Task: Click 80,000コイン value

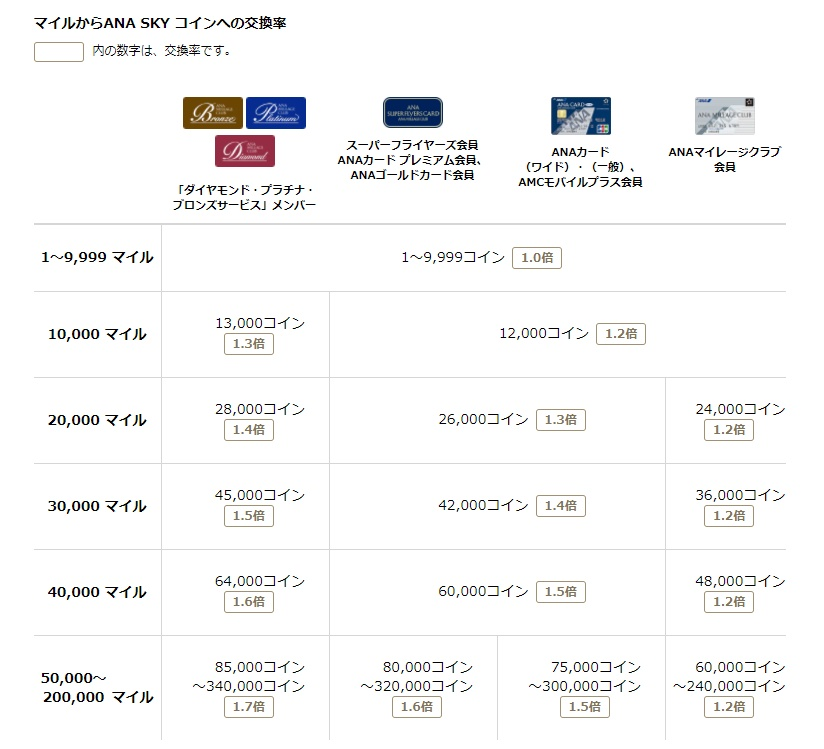Action: (428, 667)
